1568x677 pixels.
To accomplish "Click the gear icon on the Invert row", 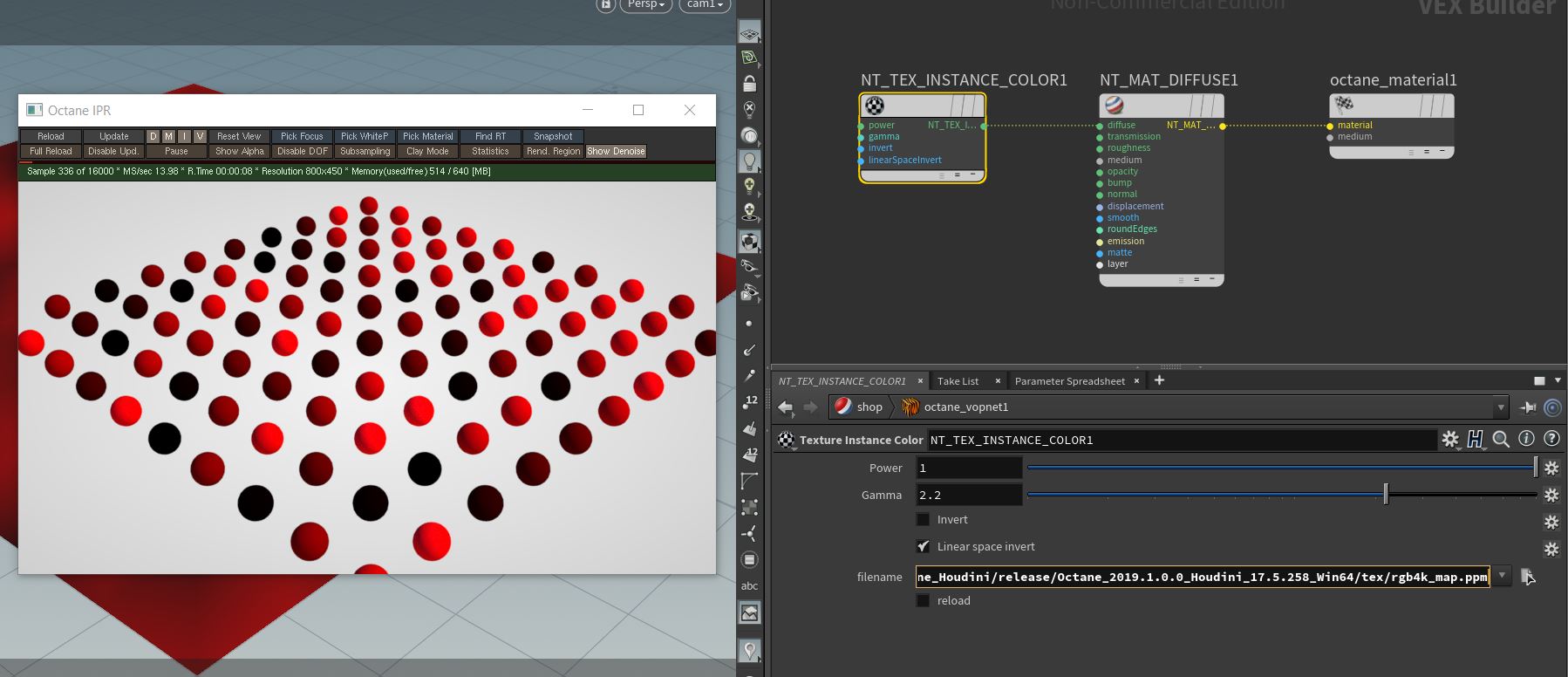I will 1551,522.
